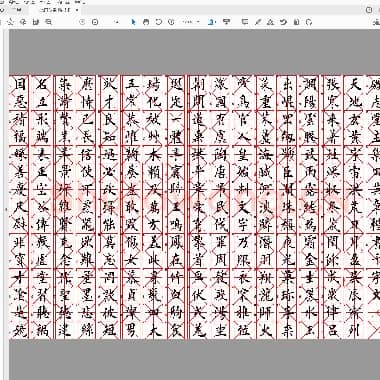Image resolution: width=380 pixels, height=380 pixels.
Task: Click the cloud upload icon in the toolbar
Action: [23, 22]
